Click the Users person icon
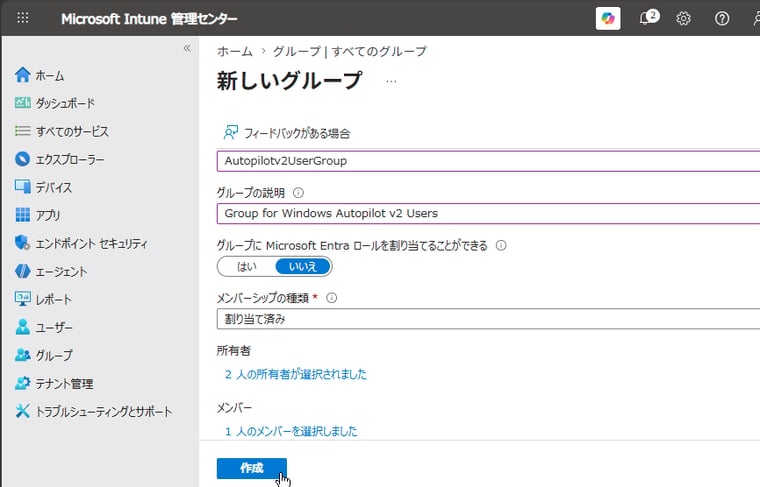 [x=22, y=327]
